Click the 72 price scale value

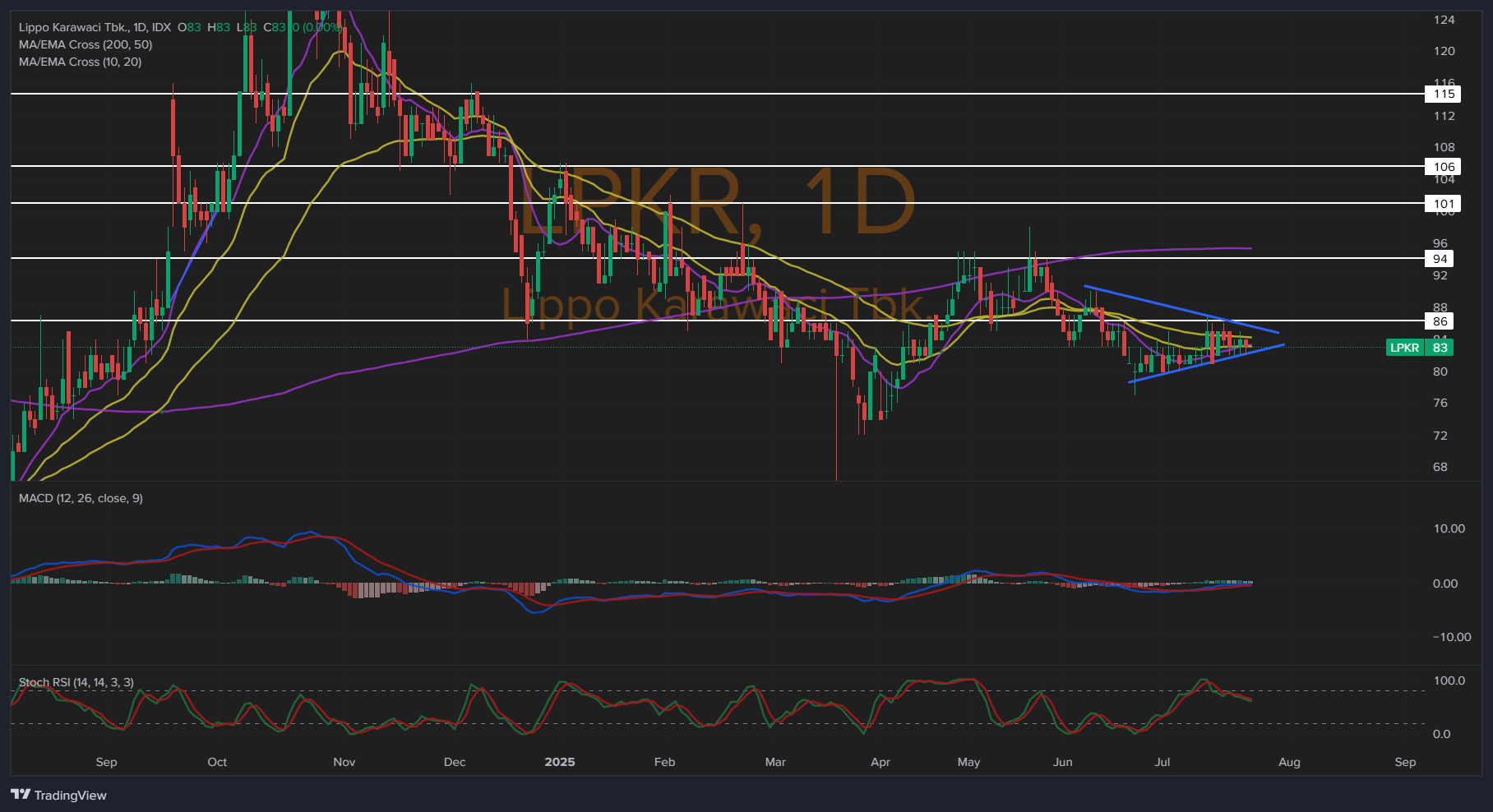click(1440, 436)
